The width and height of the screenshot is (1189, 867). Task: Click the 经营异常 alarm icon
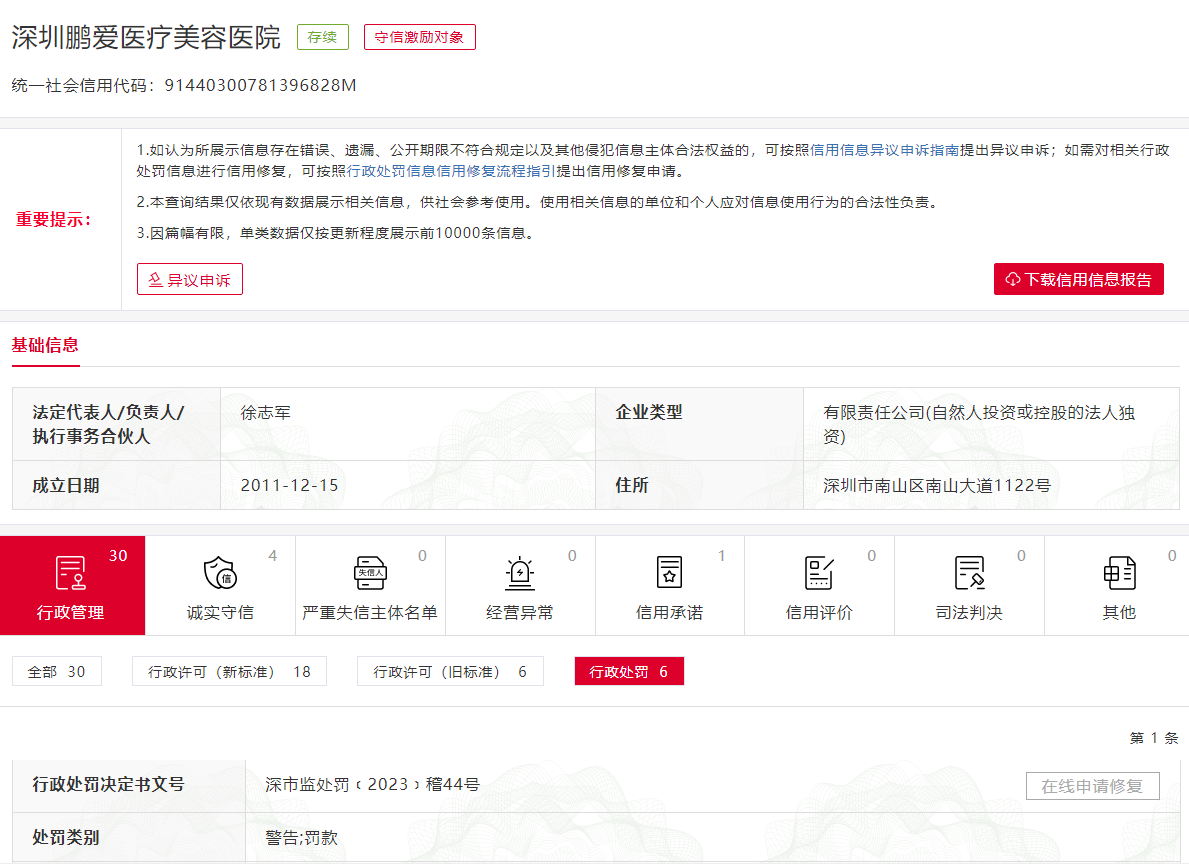[x=520, y=573]
